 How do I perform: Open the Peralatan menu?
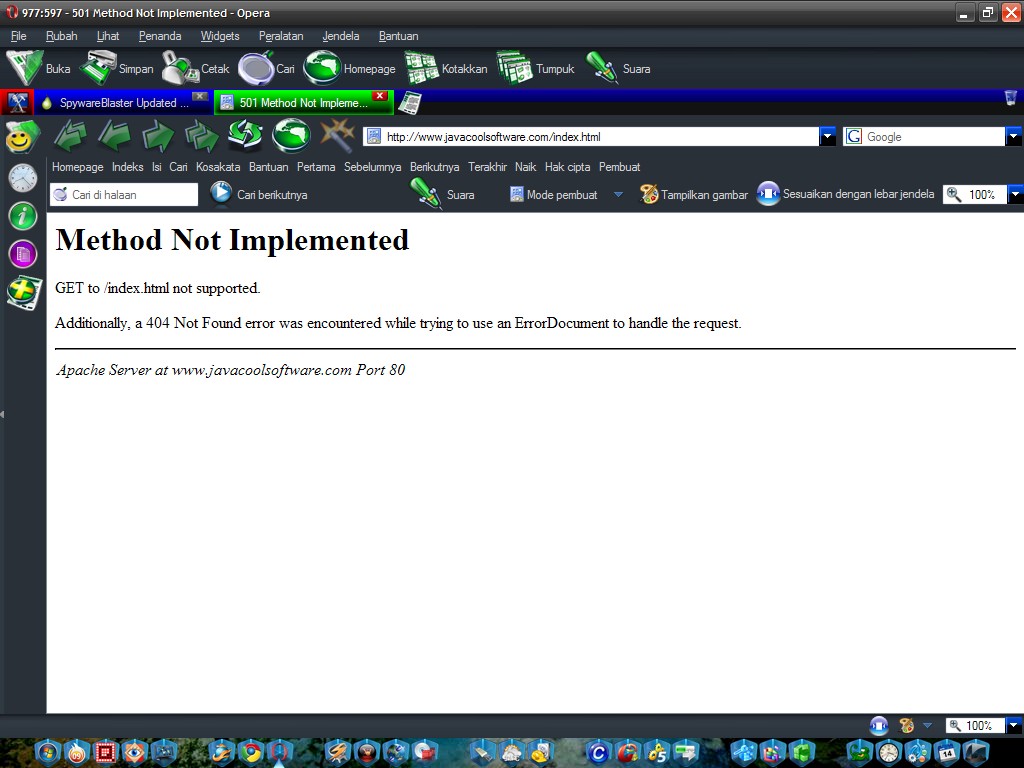click(281, 36)
